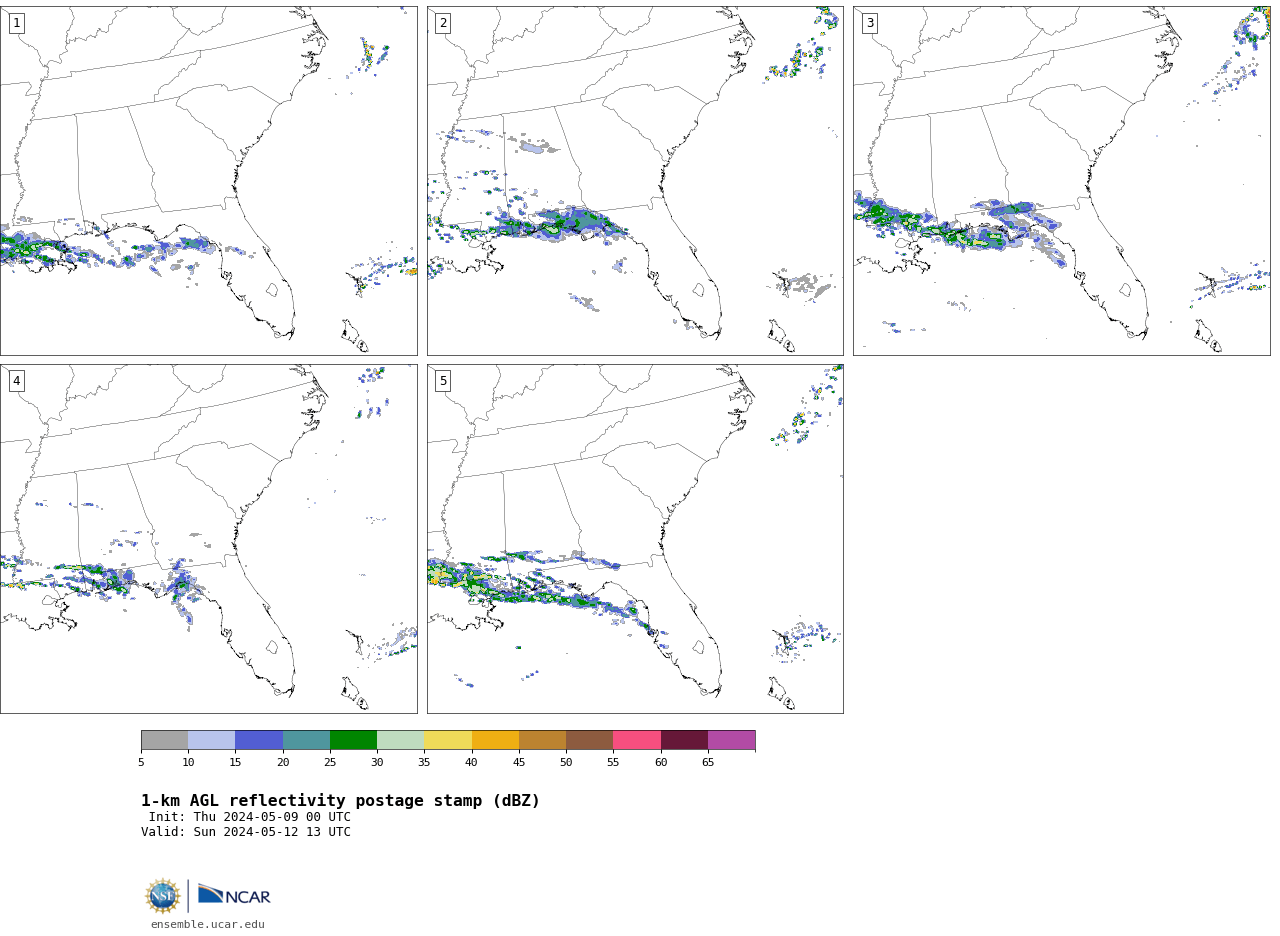The image size is (1280, 936).
Task: Open ensemble member 2 reflectivity map
Action: click(635, 181)
